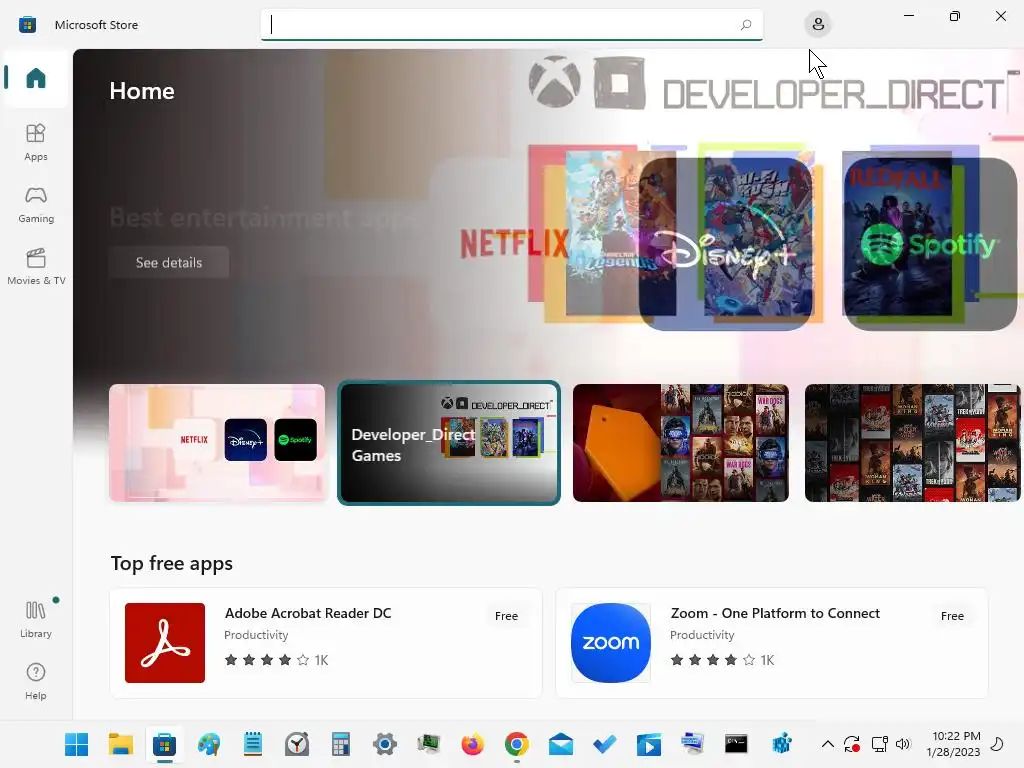Open Notepad from the taskbar
This screenshot has height=768, width=1024.
253,744
